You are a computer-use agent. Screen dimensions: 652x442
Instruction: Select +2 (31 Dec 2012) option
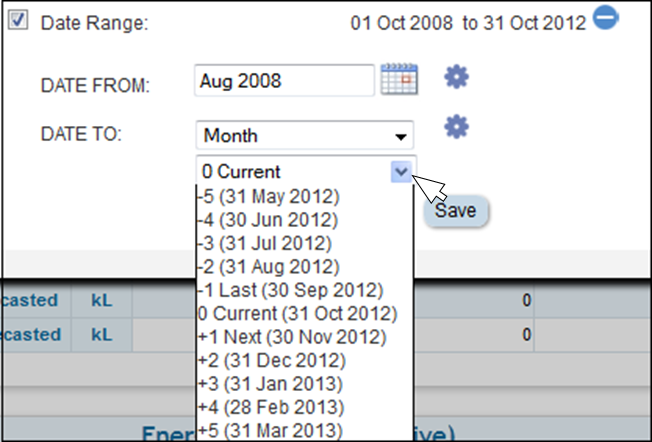(x=271, y=360)
